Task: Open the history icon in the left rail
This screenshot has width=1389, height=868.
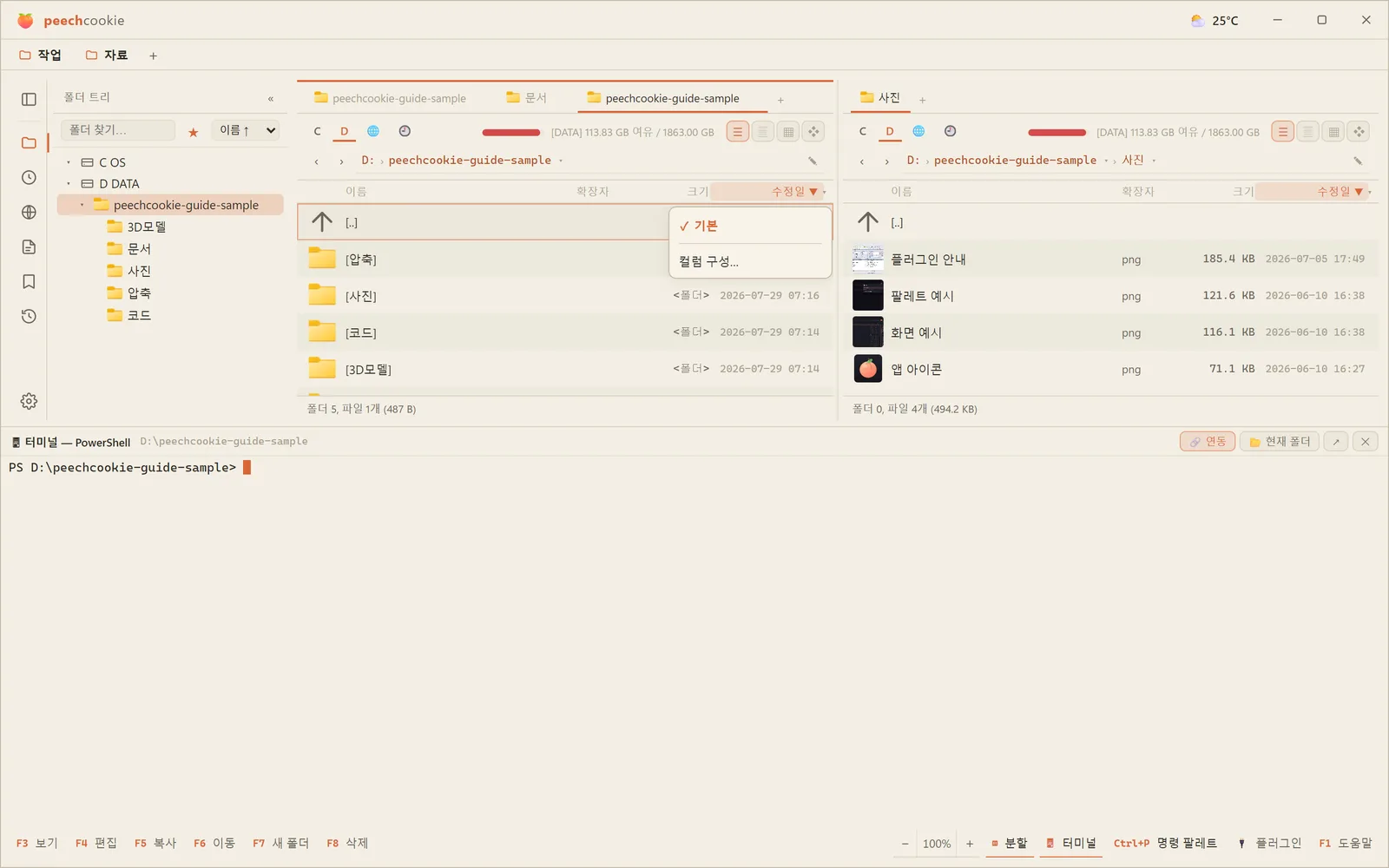Action: (29, 316)
